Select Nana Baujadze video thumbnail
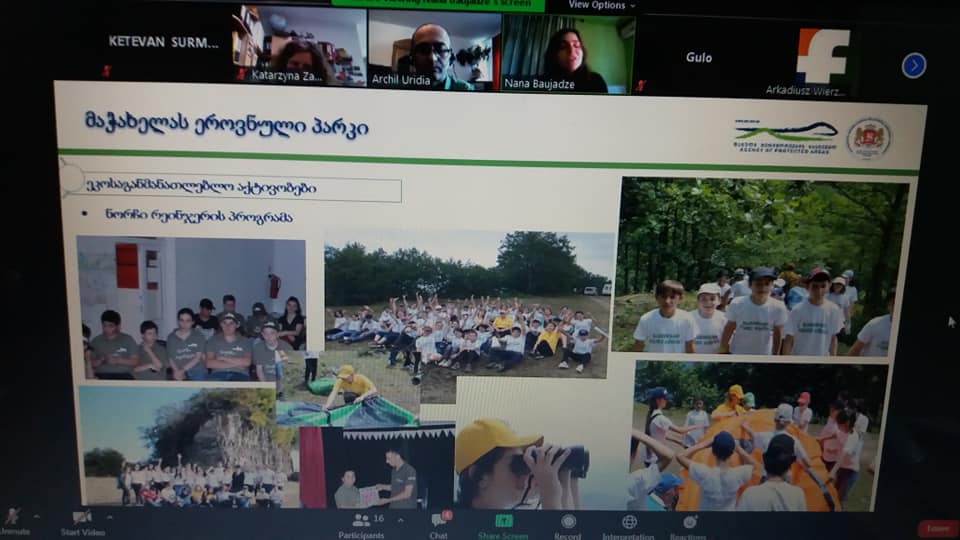The image size is (960, 540). coord(569,54)
